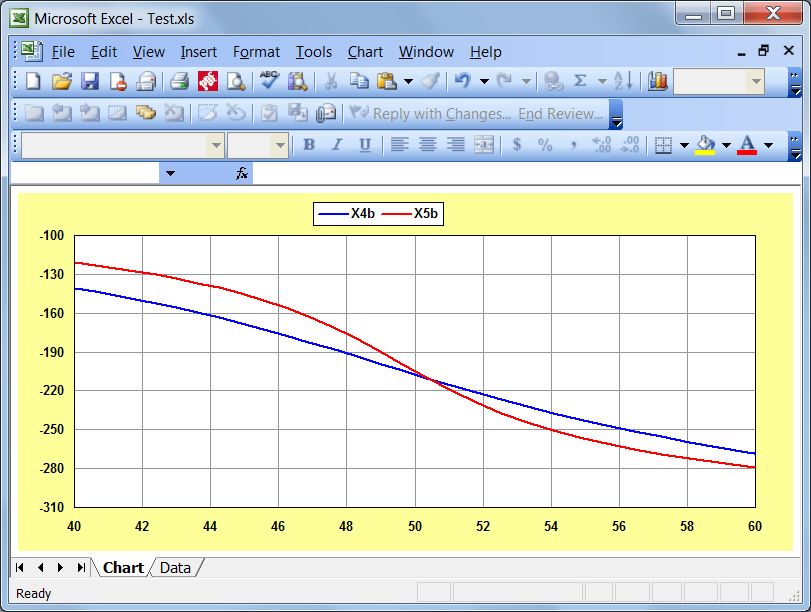Click the Increase Decimal icon

click(x=602, y=145)
